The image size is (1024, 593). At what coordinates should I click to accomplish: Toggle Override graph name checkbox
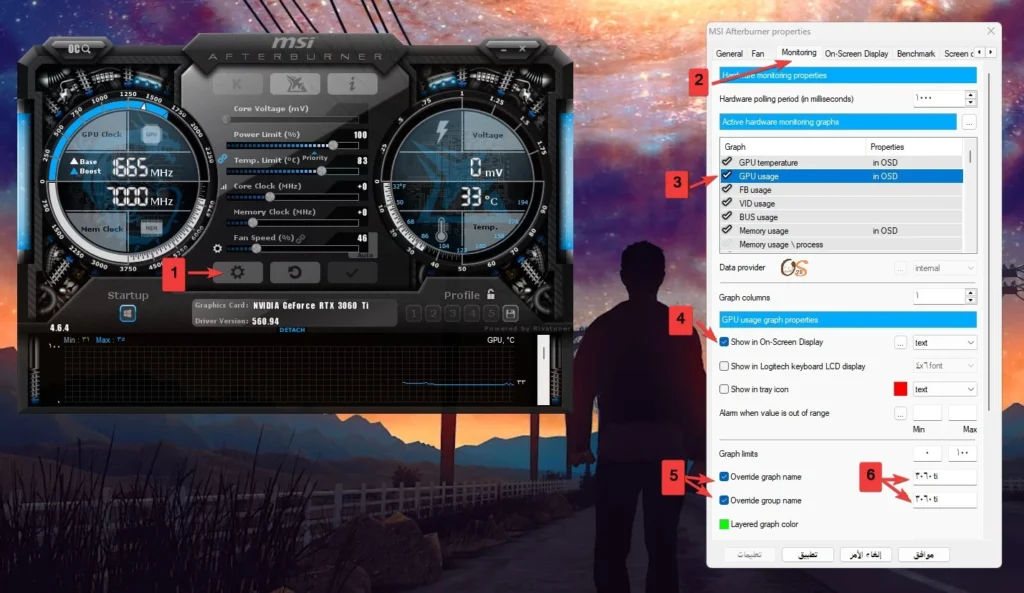coord(724,477)
